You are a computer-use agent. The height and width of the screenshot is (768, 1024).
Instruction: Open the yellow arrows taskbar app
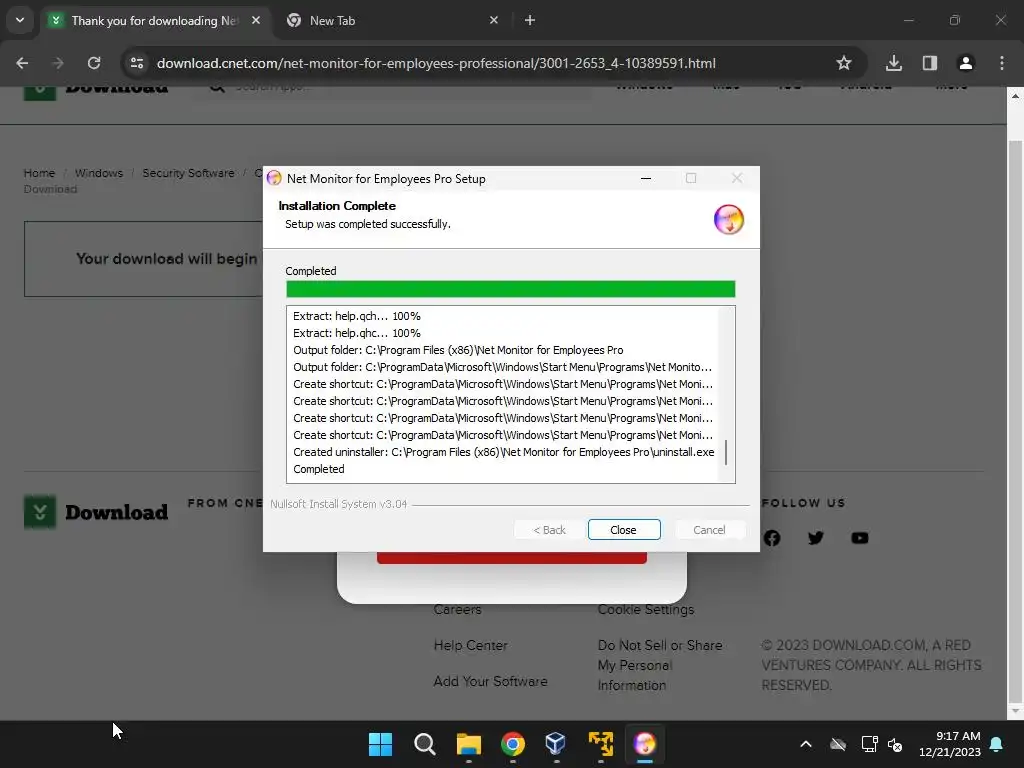[x=601, y=744]
